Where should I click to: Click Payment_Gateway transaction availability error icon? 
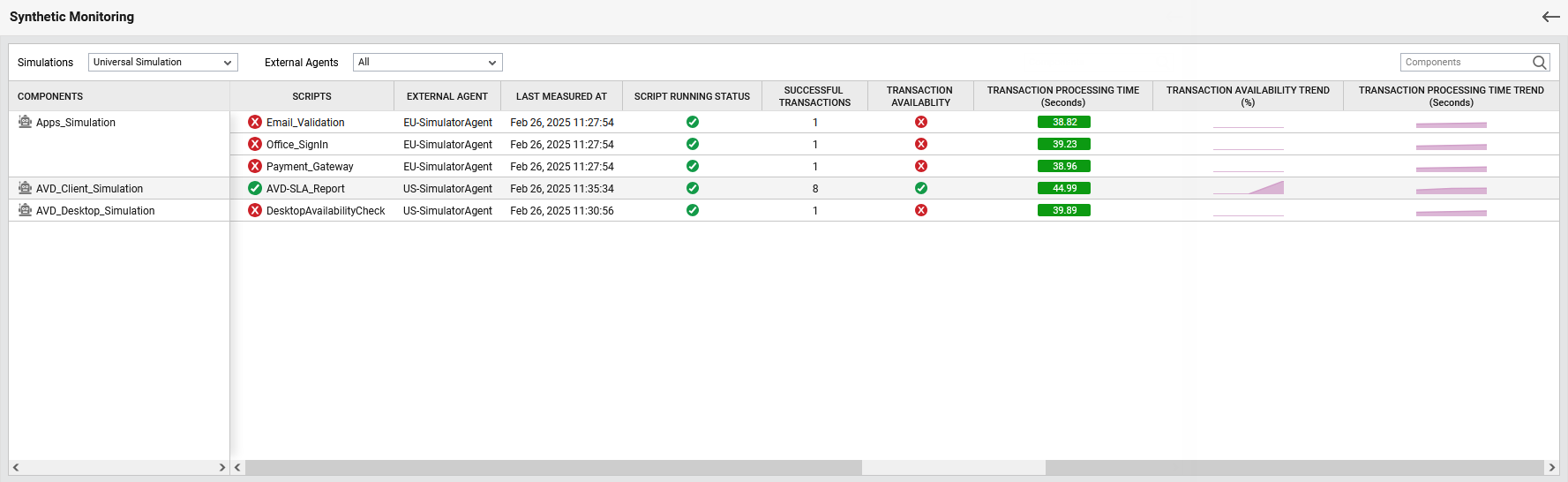[x=921, y=166]
